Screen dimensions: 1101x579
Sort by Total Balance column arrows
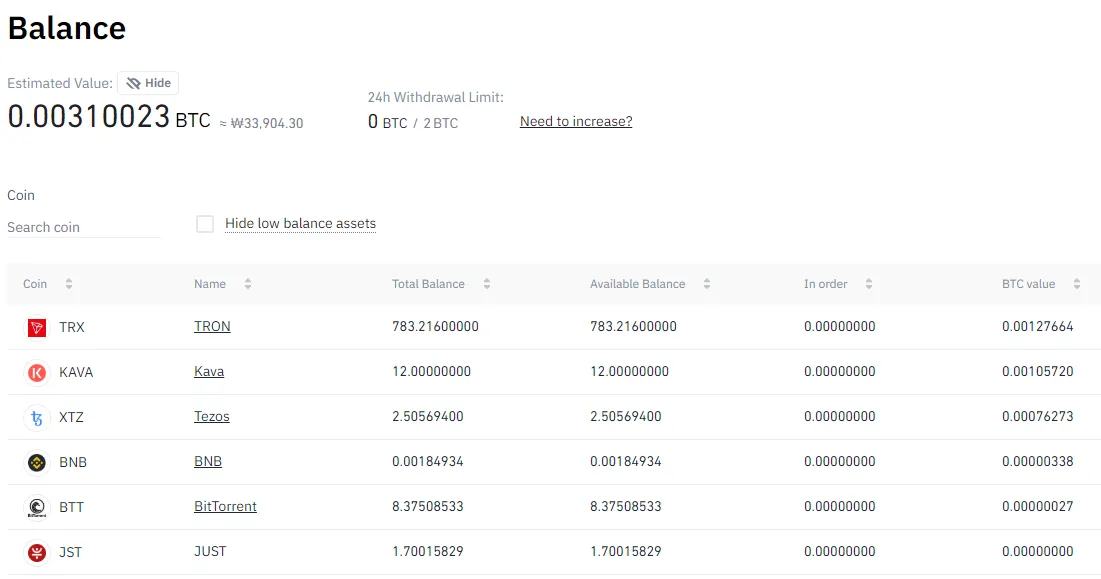pyautogui.click(x=487, y=284)
